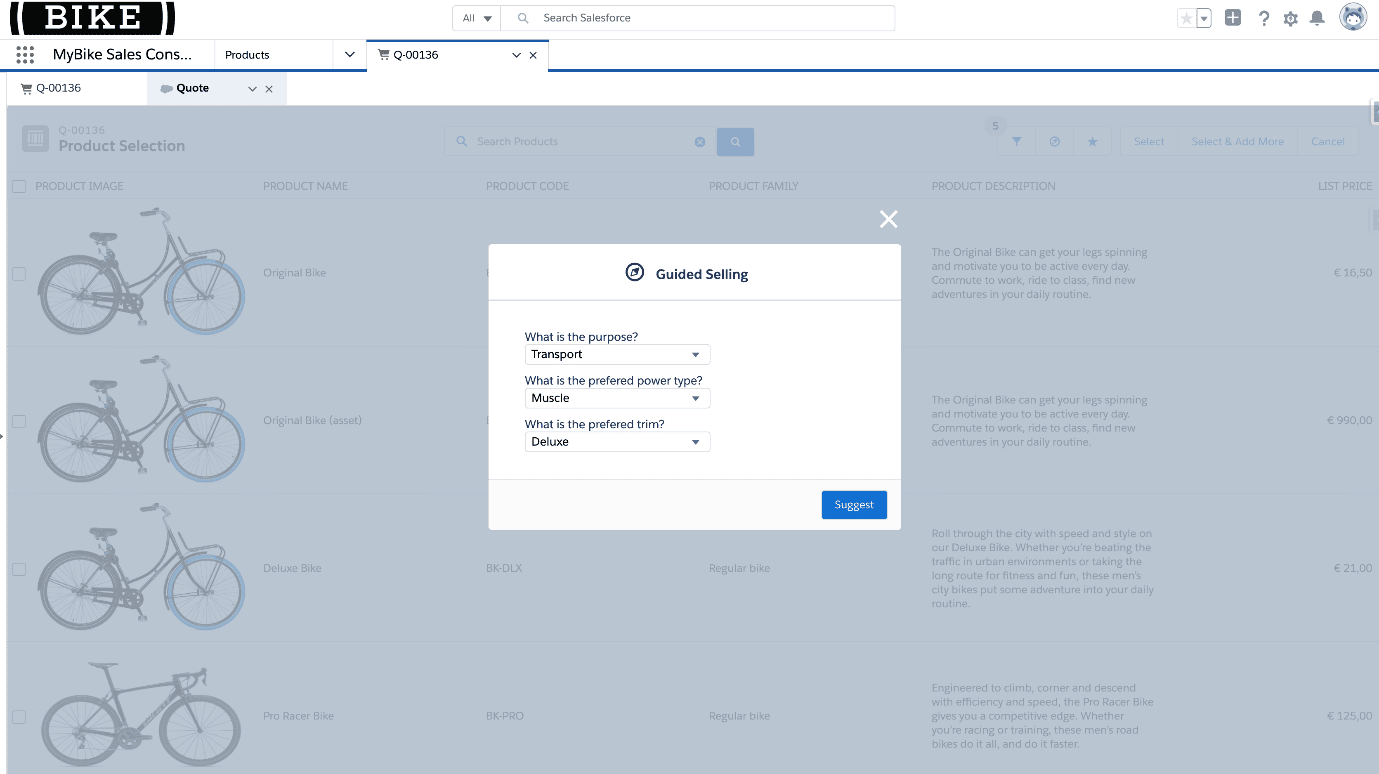
Task: Click the Deluxe Bike product image
Action: click(141, 568)
